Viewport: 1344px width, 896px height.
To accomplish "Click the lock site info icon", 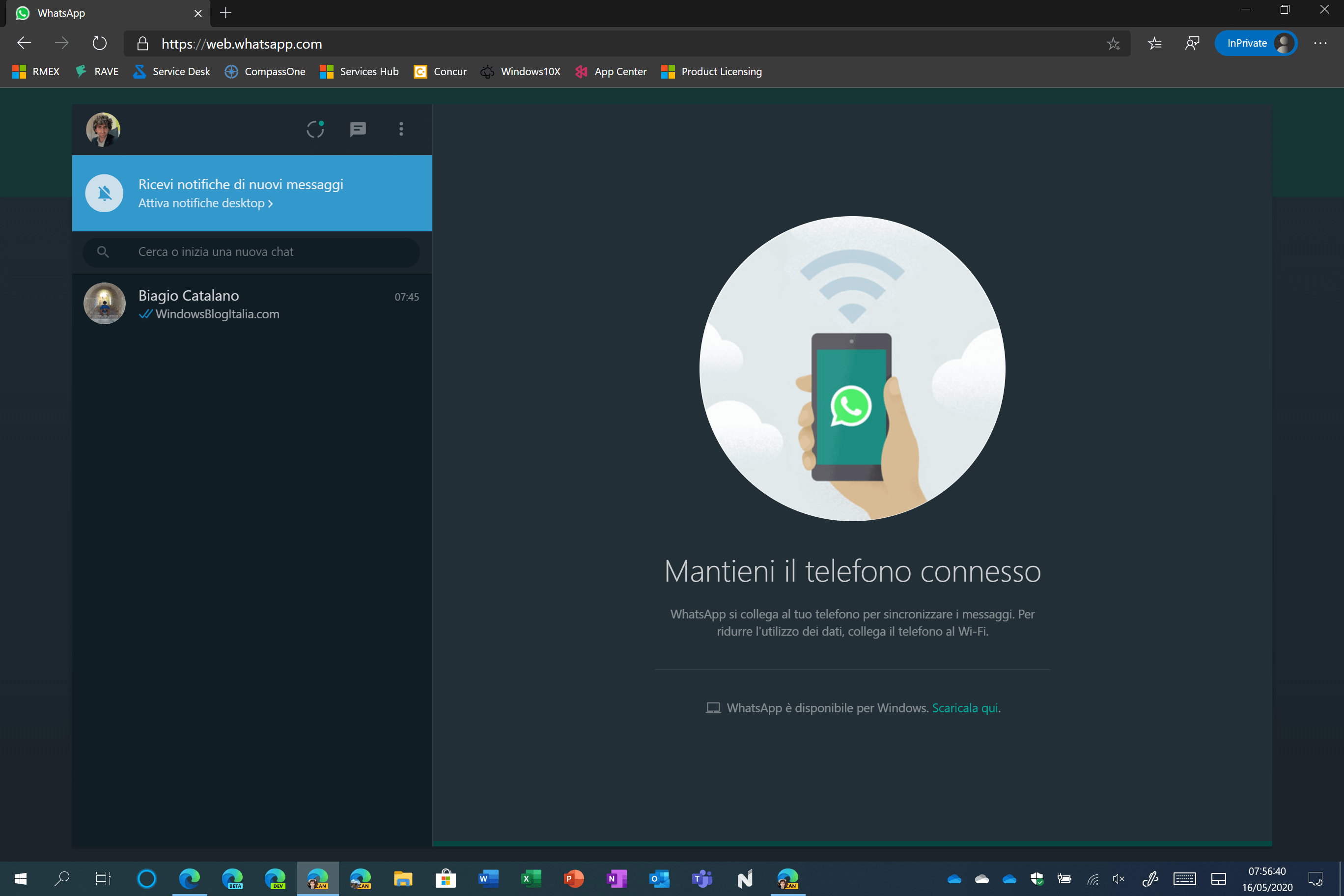I will 143,44.
